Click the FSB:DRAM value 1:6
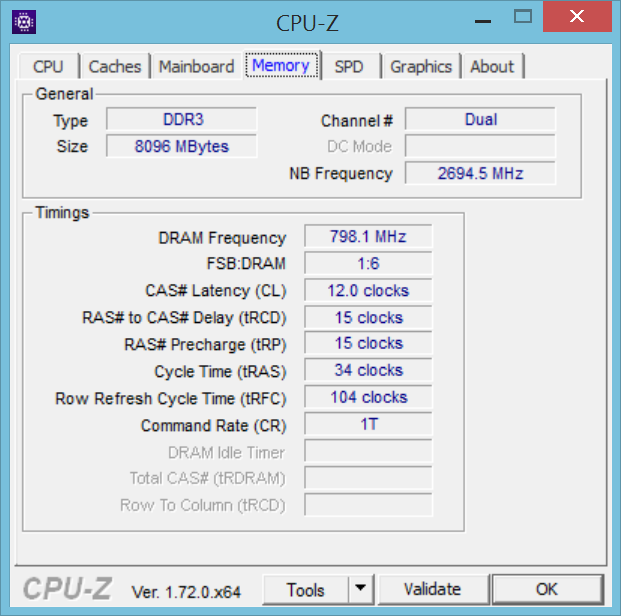Viewport: 621px width, 616px height. pyautogui.click(x=368, y=263)
